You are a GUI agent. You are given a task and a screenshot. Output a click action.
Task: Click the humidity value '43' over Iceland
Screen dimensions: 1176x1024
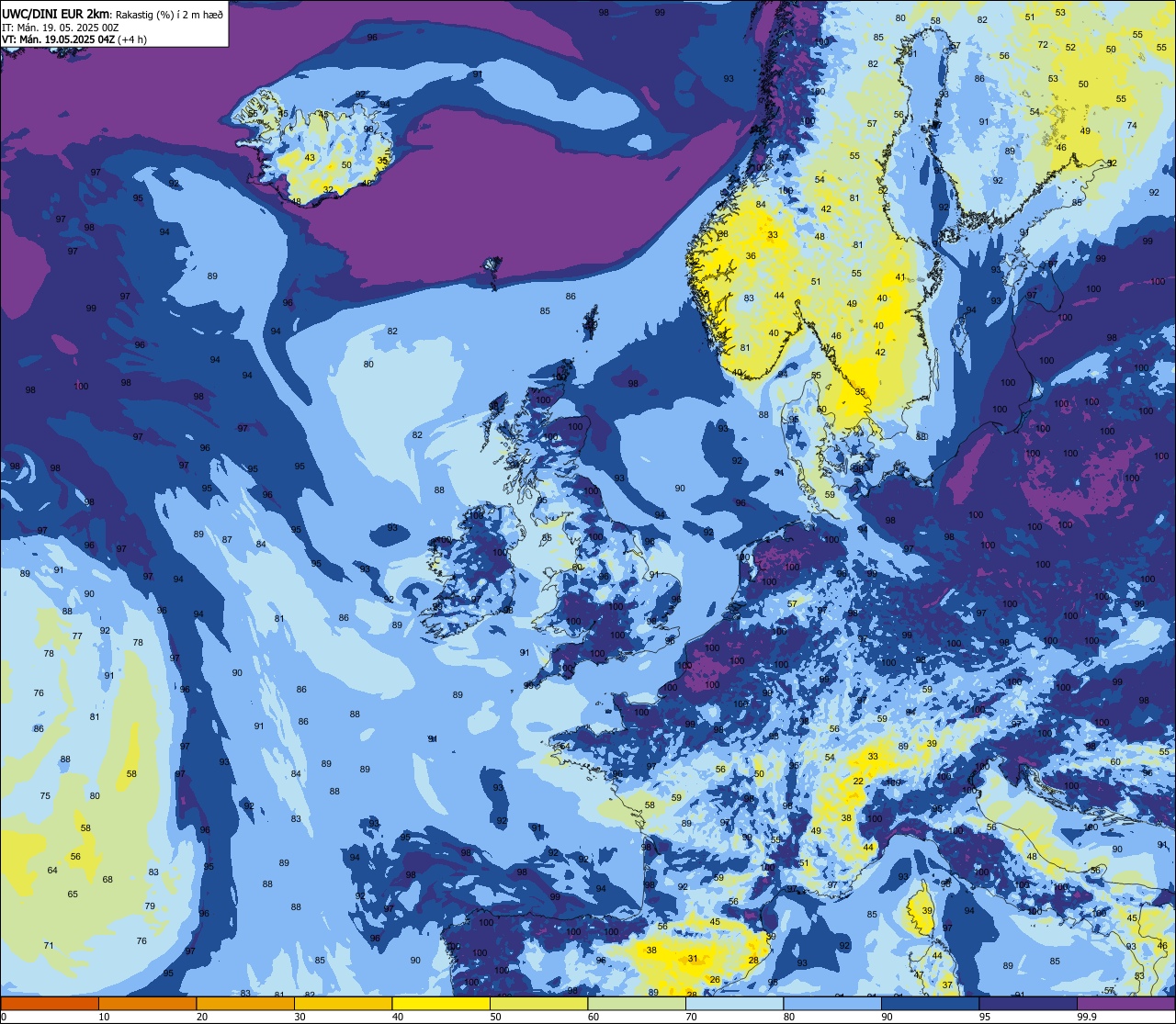click(x=310, y=158)
